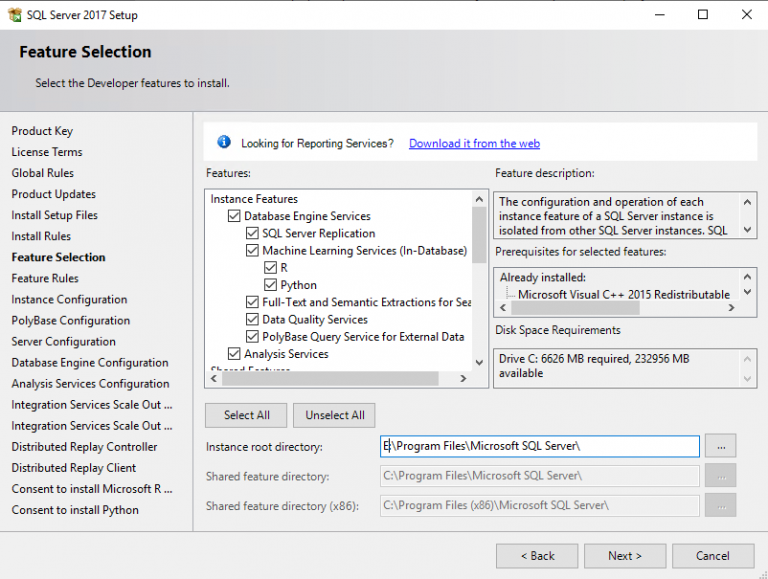
Task: Click the blue information icon
Action: tap(224, 142)
